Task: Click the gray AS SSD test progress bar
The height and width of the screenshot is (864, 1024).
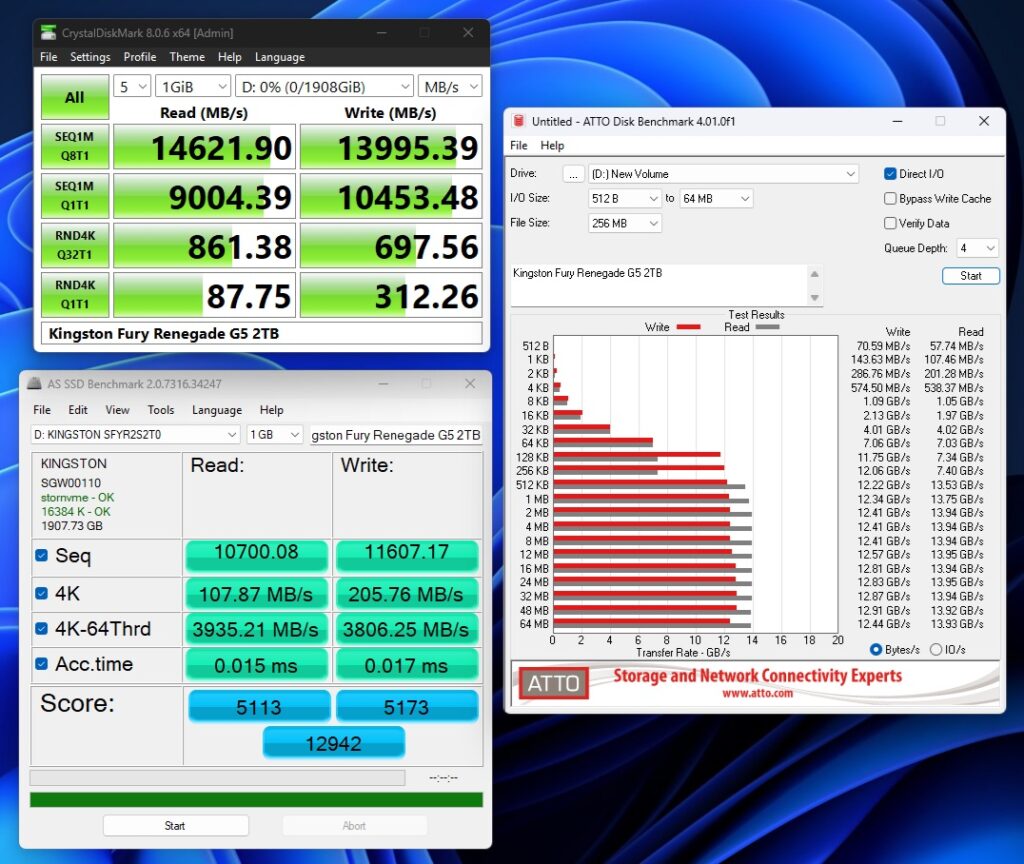Action: (x=217, y=778)
